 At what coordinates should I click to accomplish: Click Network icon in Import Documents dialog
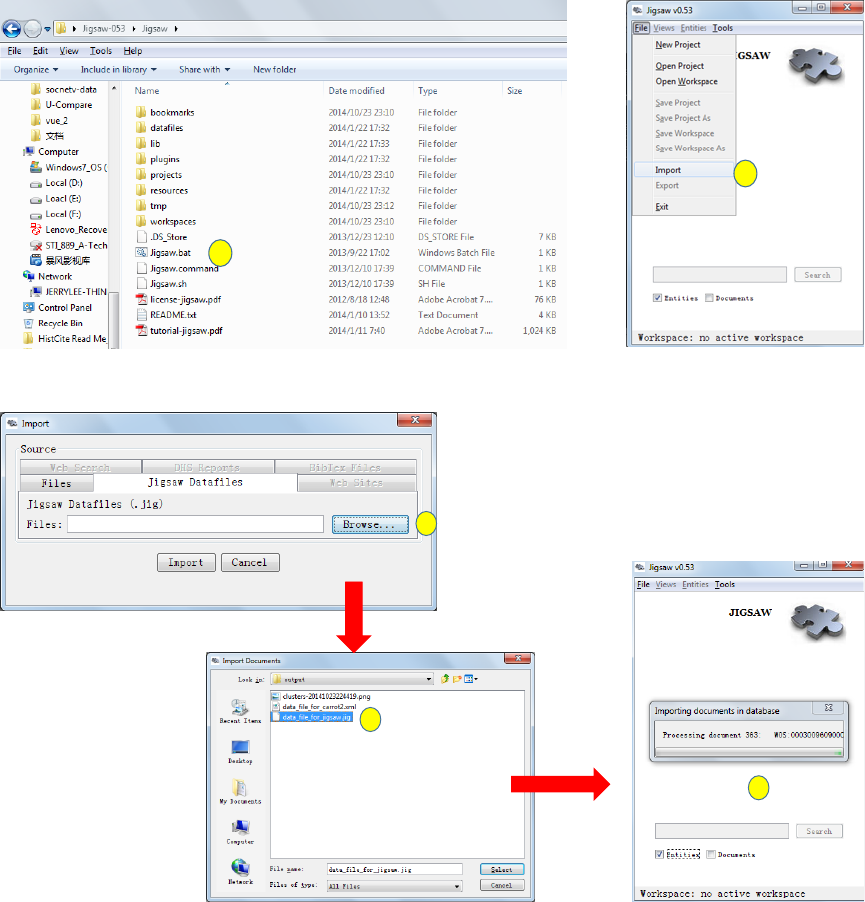[240, 867]
